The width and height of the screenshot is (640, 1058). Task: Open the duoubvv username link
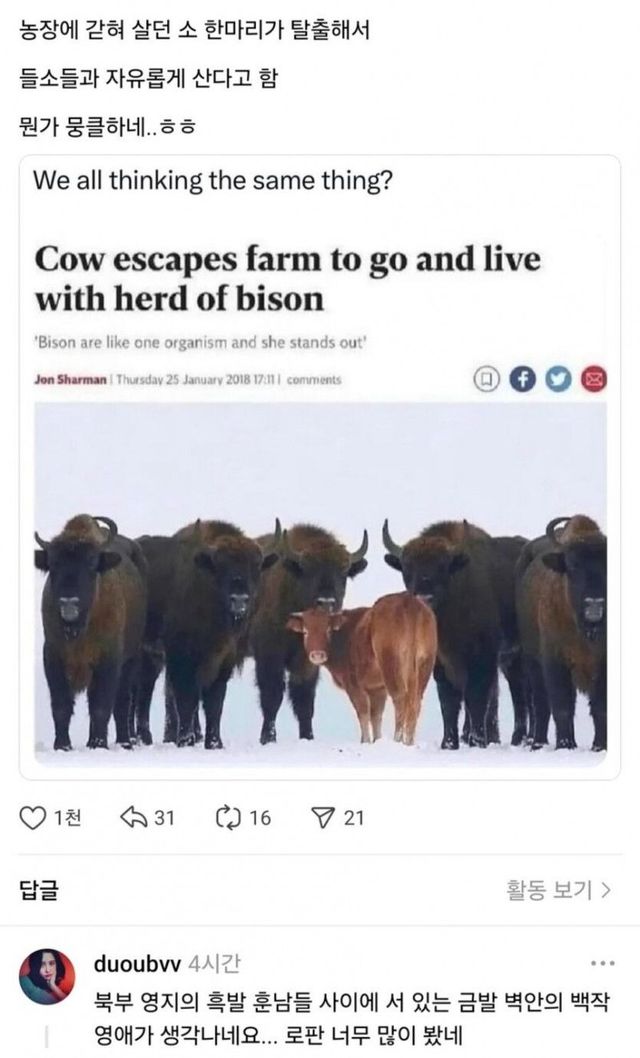[137, 964]
